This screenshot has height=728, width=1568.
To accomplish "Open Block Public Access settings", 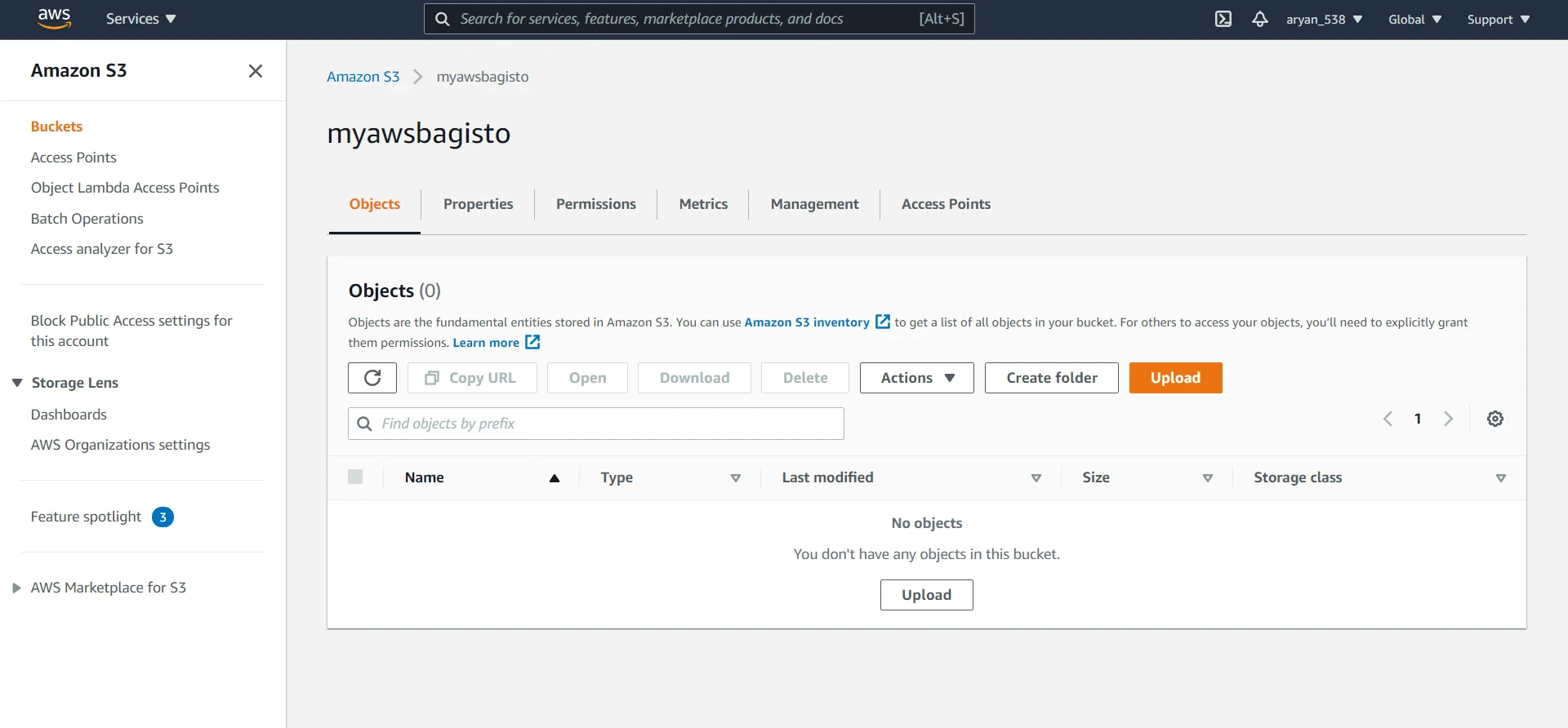I will point(131,331).
